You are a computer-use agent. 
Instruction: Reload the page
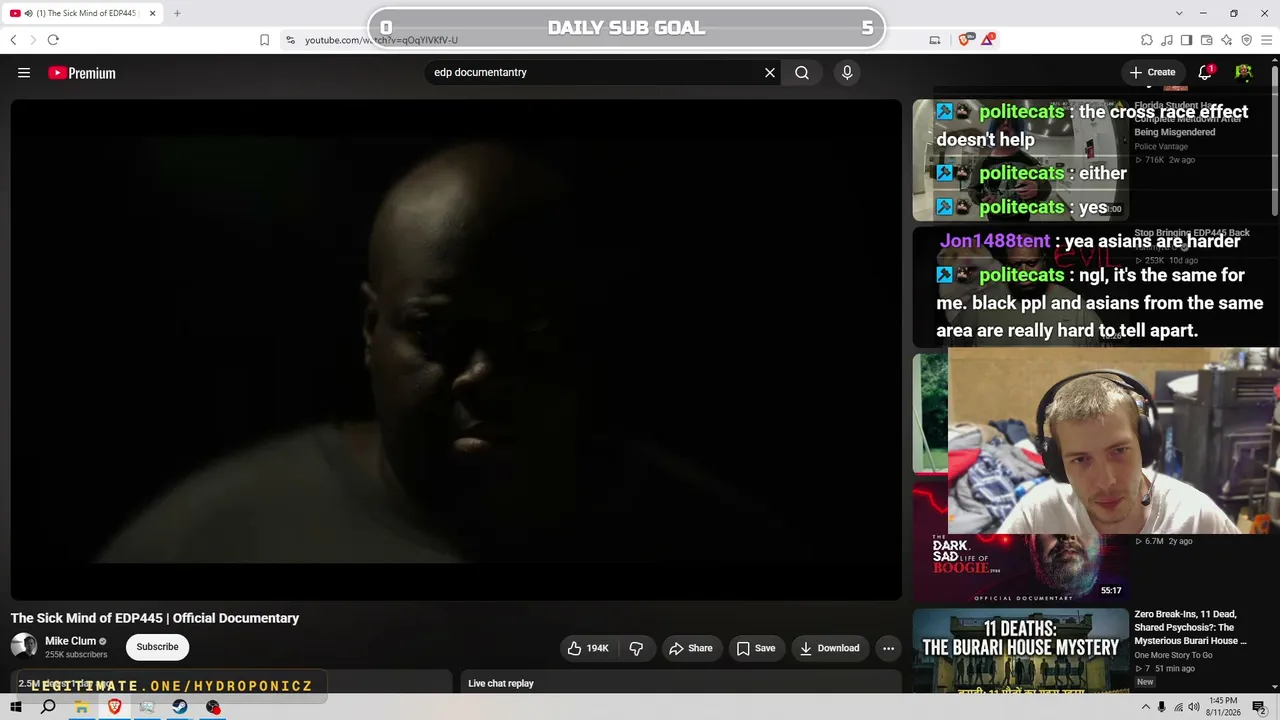coord(53,40)
